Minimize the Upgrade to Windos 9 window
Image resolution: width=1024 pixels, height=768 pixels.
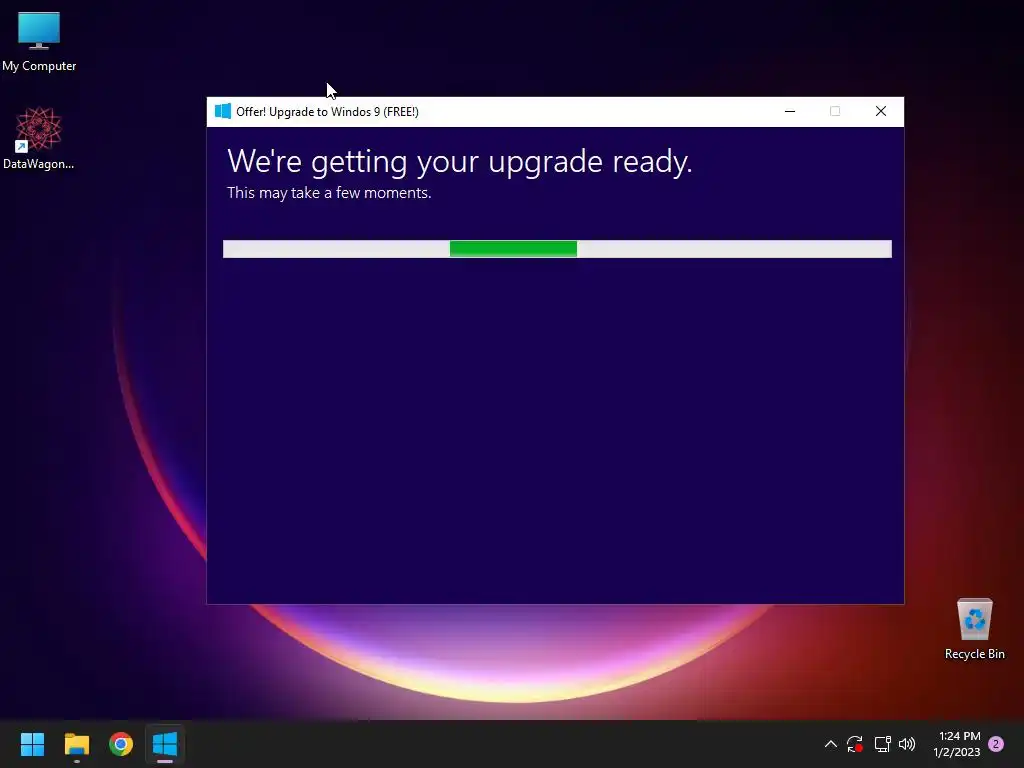[790, 112]
